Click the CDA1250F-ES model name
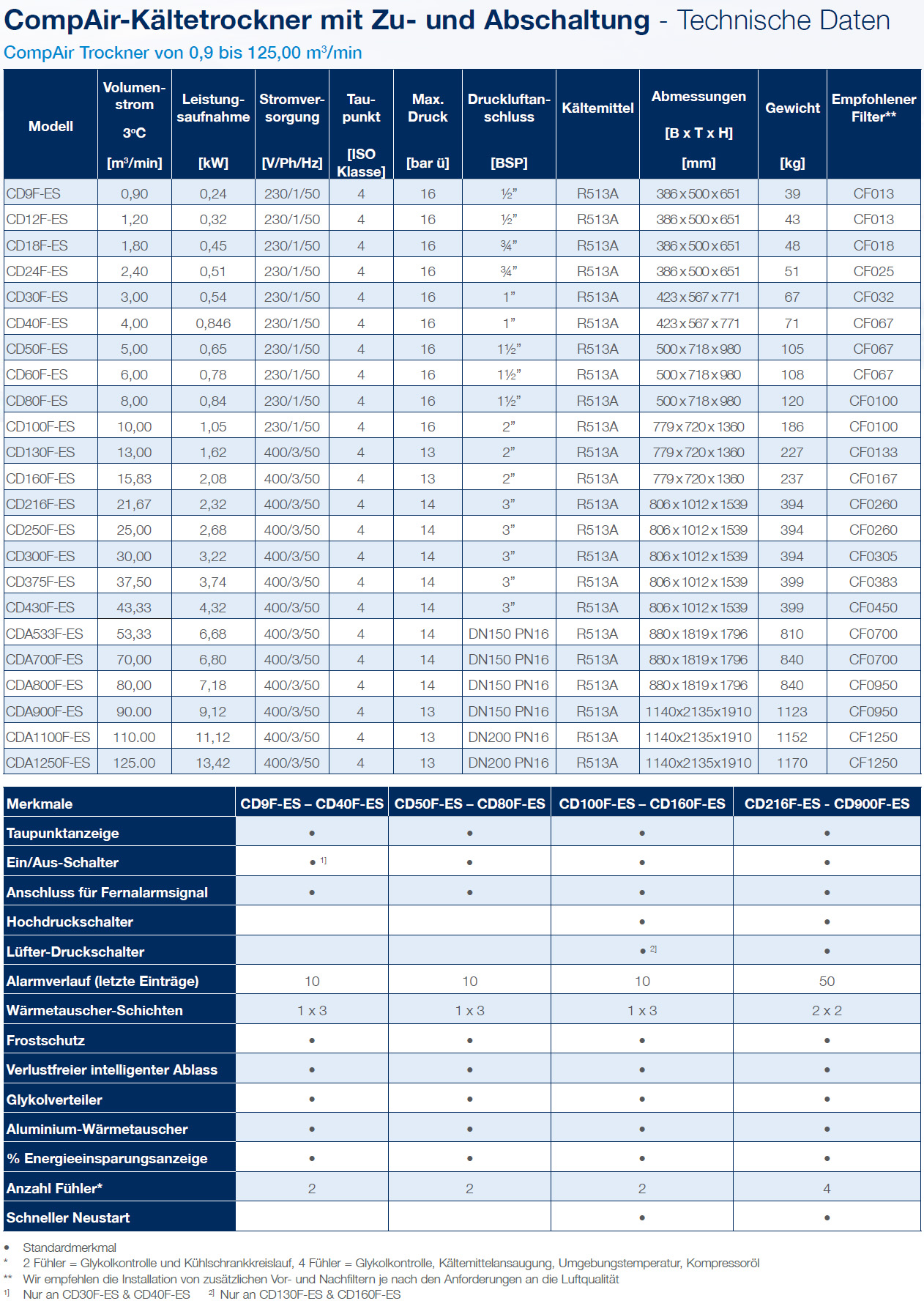 (x=48, y=763)
